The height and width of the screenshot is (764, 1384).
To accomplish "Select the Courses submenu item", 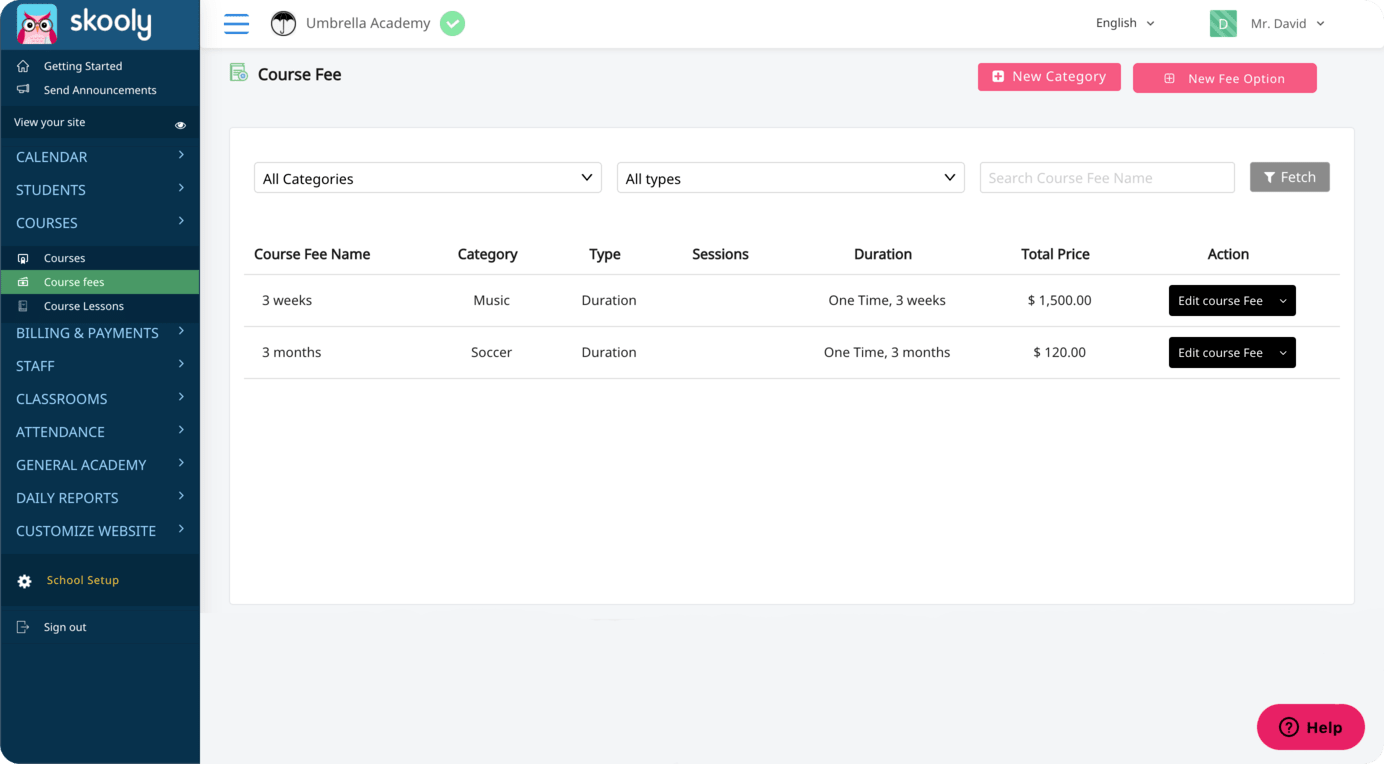I will 65,258.
